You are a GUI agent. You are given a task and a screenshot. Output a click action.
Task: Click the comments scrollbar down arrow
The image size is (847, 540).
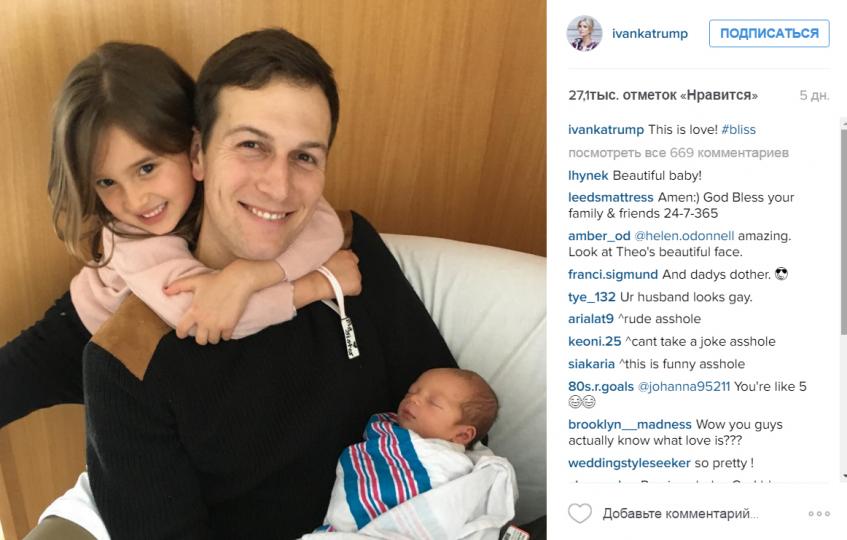click(x=844, y=476)
